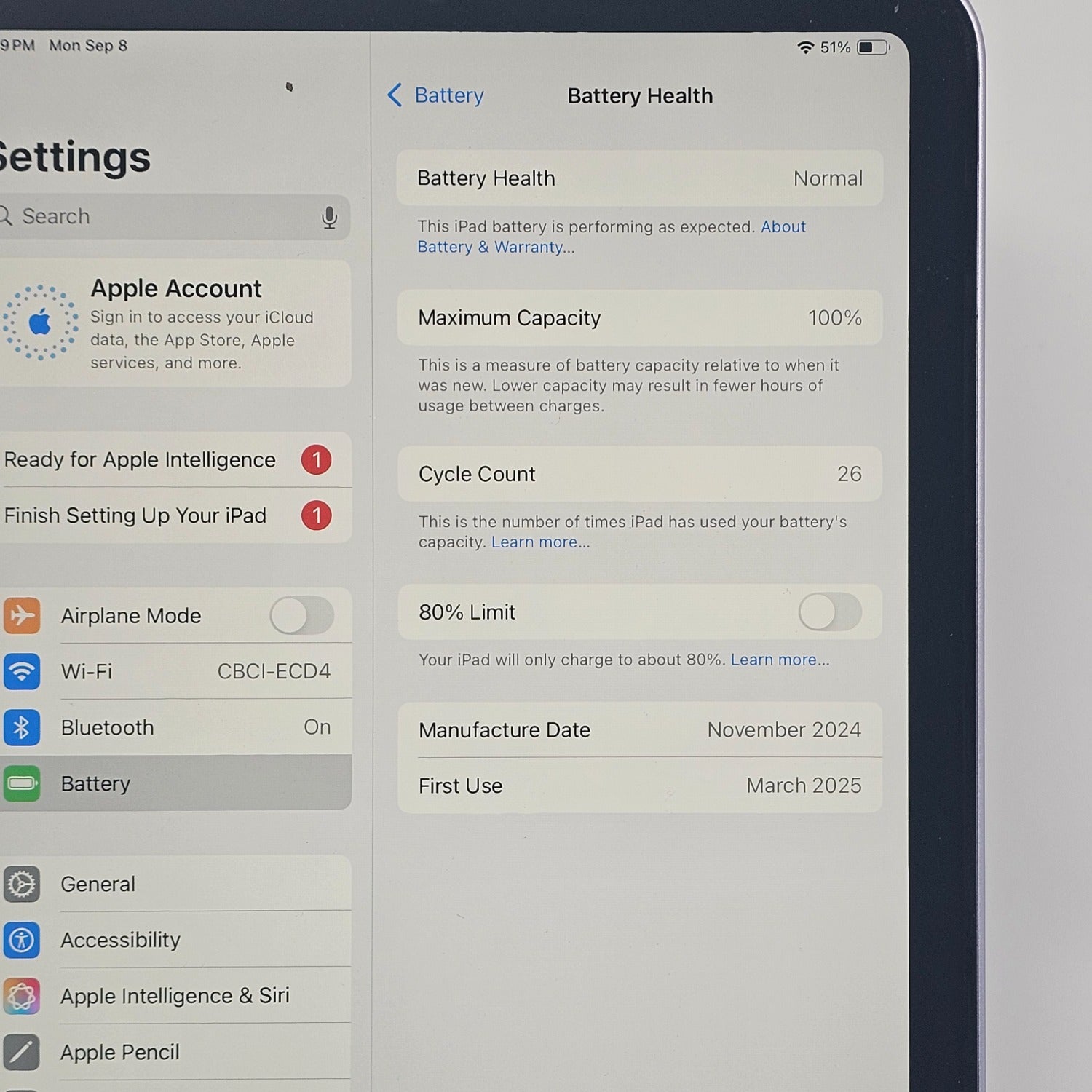Open About Battery & Warranty link
Screen dimensions: 1092x1092
coord(612,237)
